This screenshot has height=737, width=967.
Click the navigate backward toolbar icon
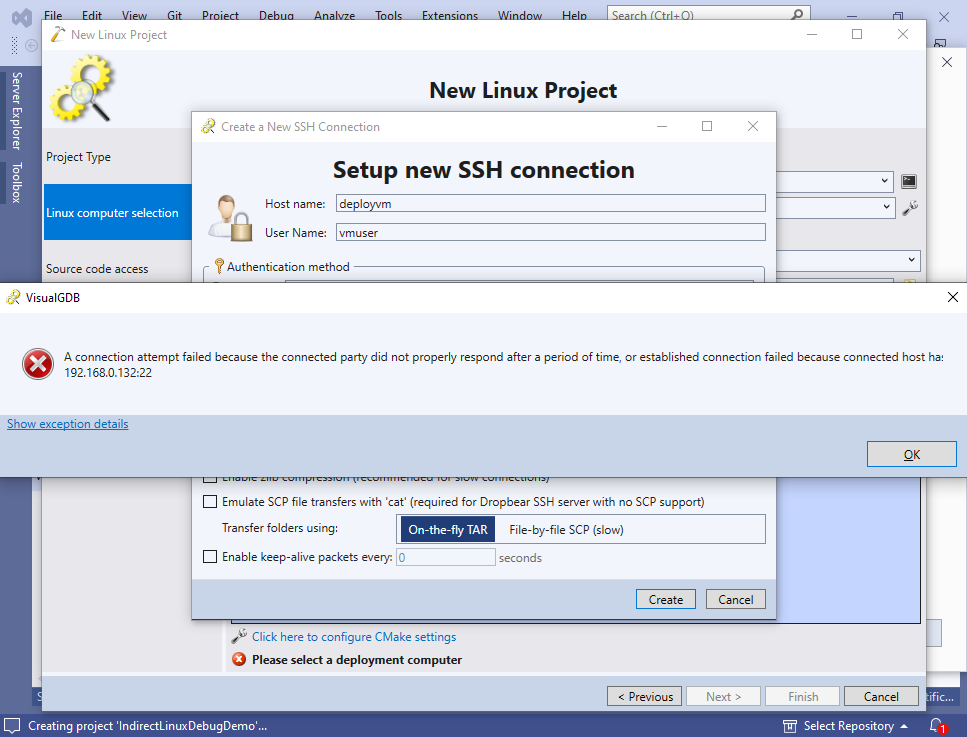[x=31, y=45]
